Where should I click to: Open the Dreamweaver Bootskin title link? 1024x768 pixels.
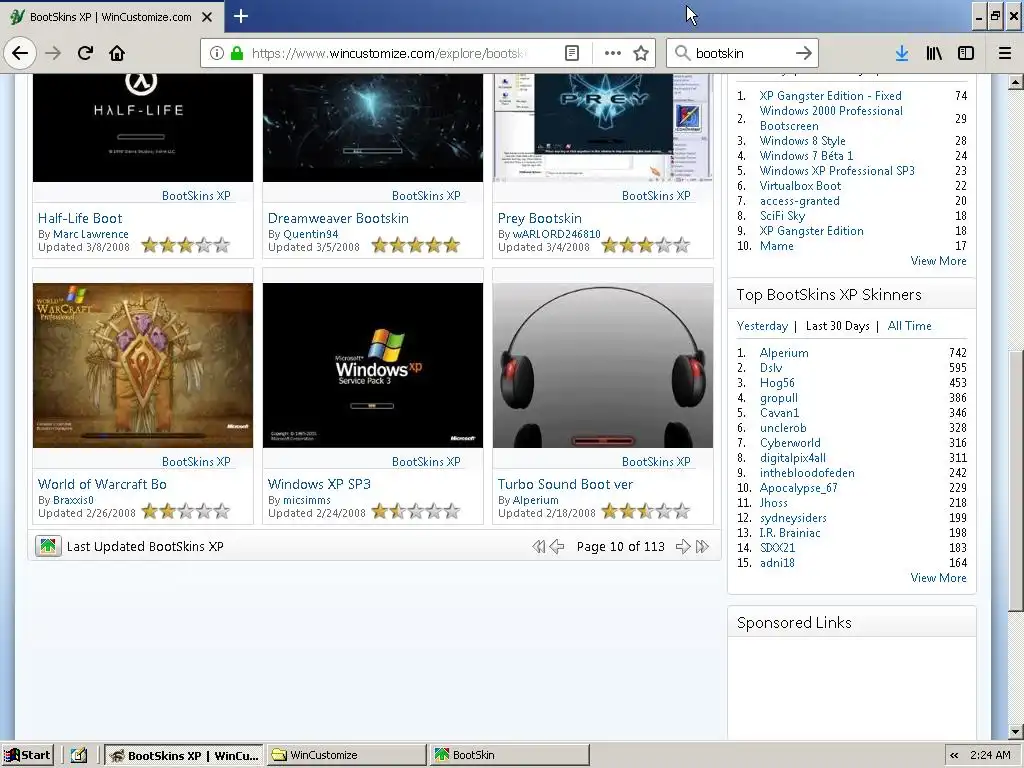coord(338,218)
